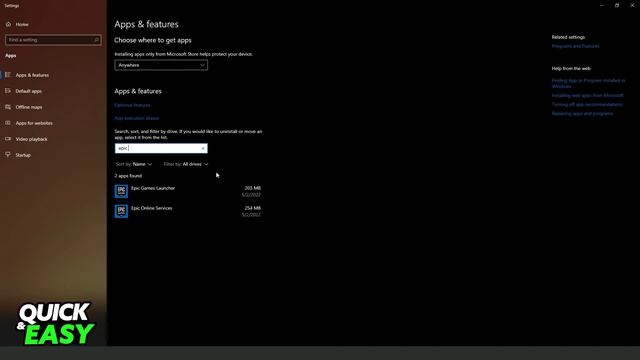
Task: Click the Video playback sidebar icon
Action: click(8, 139)
